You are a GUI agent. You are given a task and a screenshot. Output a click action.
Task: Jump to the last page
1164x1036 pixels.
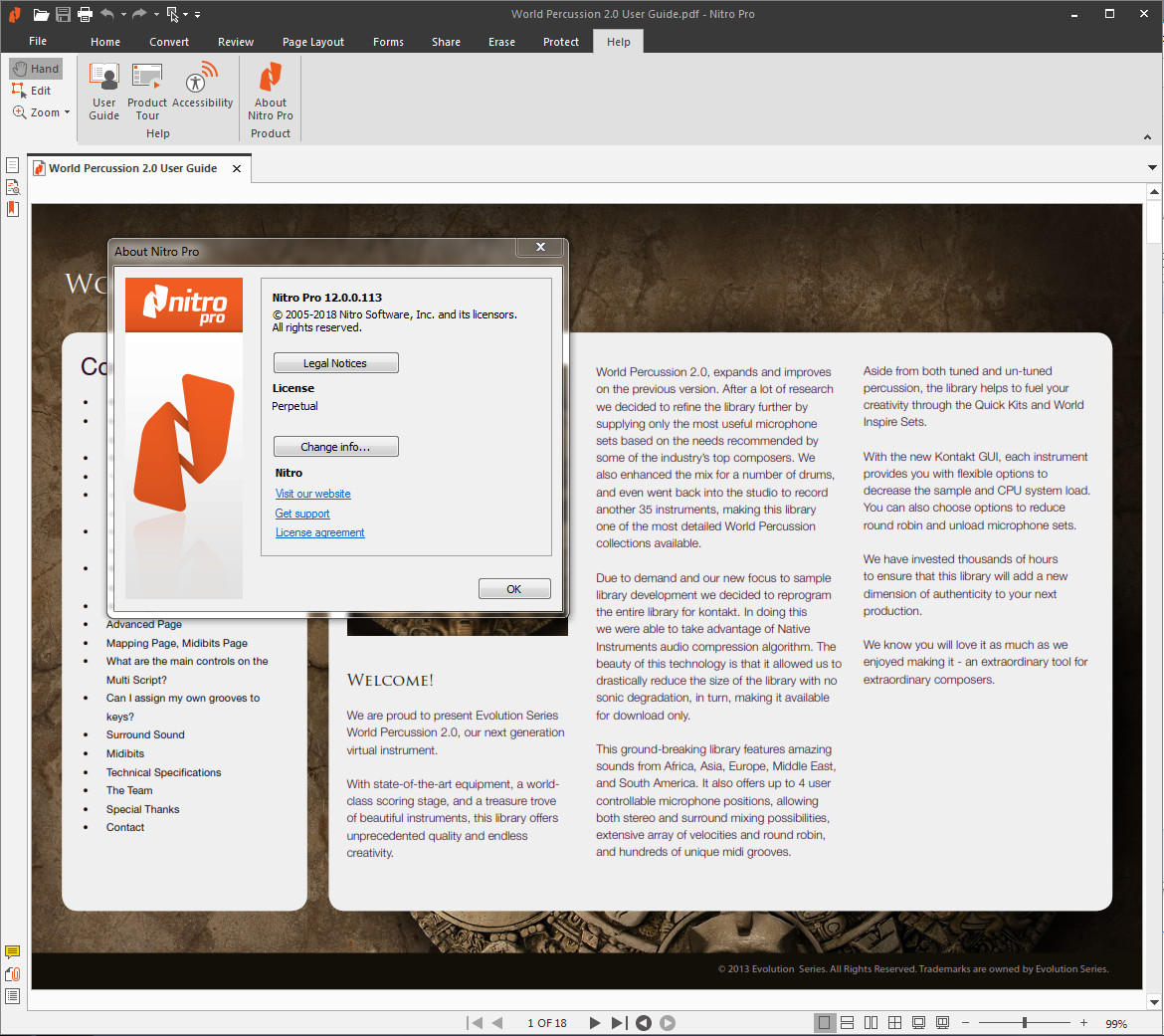coord(619,1023)
